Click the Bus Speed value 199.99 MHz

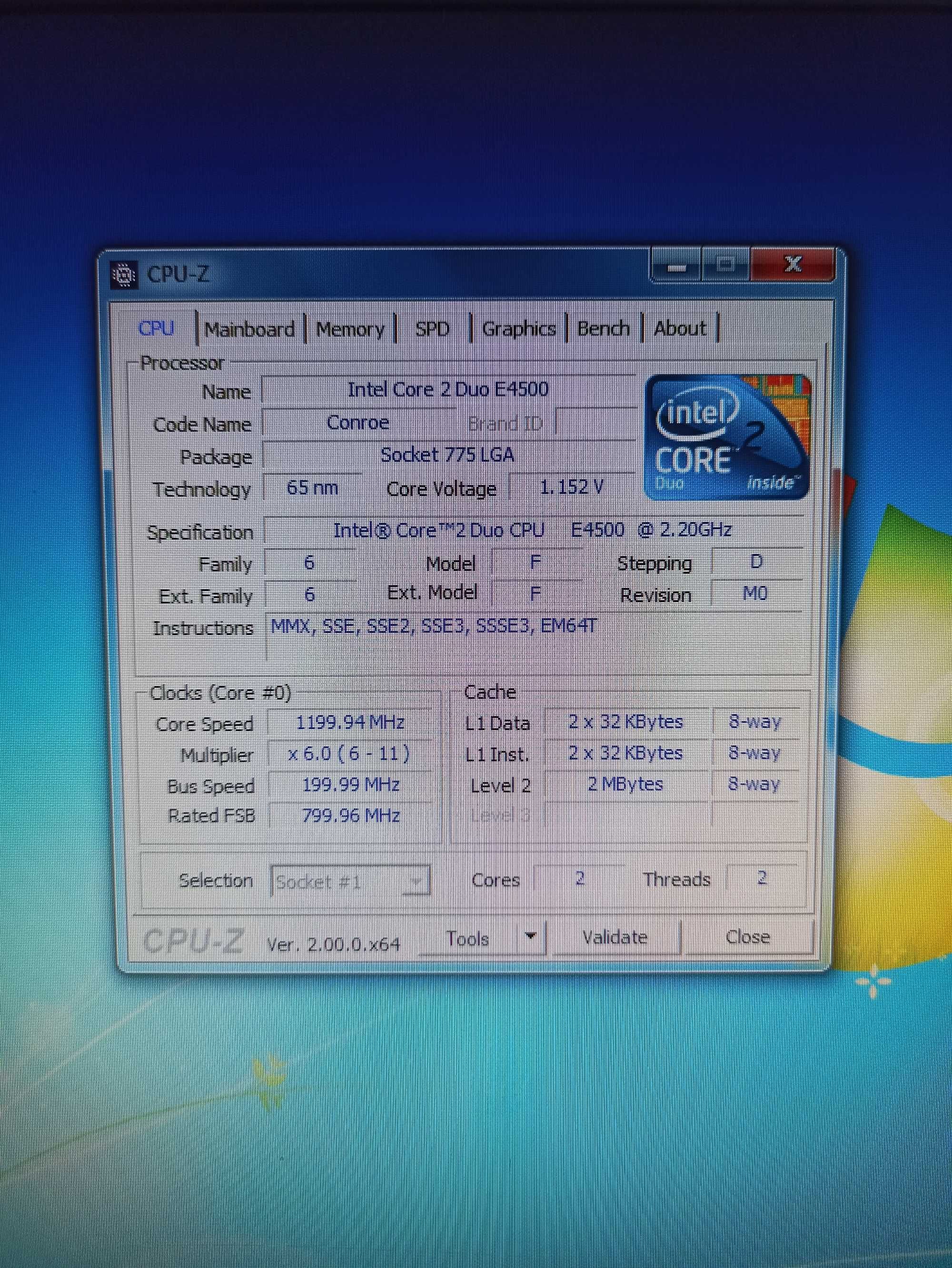click(351, 785)
